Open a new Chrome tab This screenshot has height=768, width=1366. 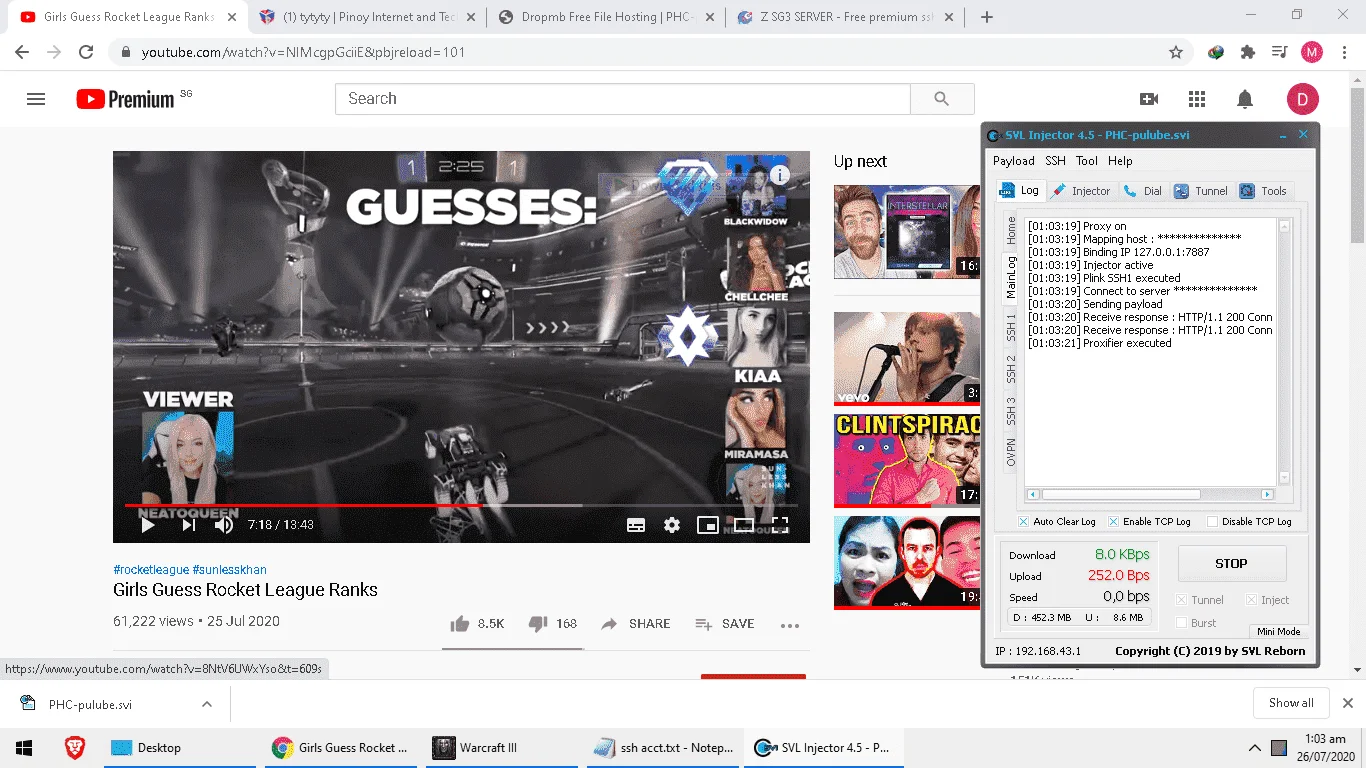(987, 17)
